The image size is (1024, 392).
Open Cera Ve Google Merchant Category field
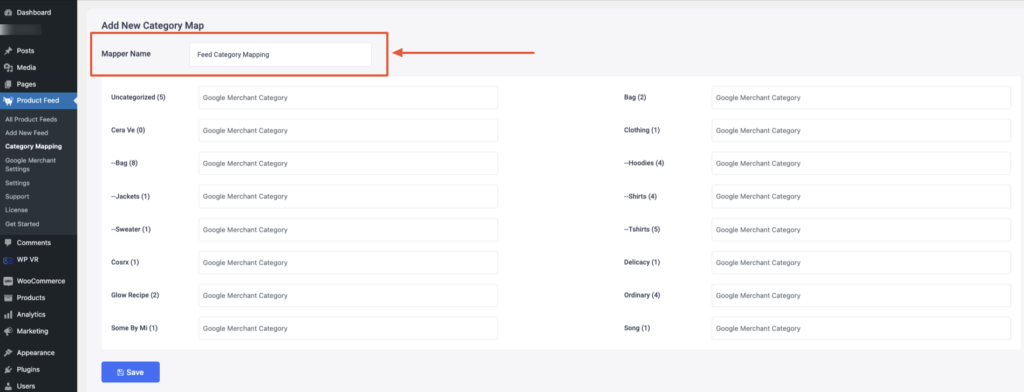tap(348, 131)
